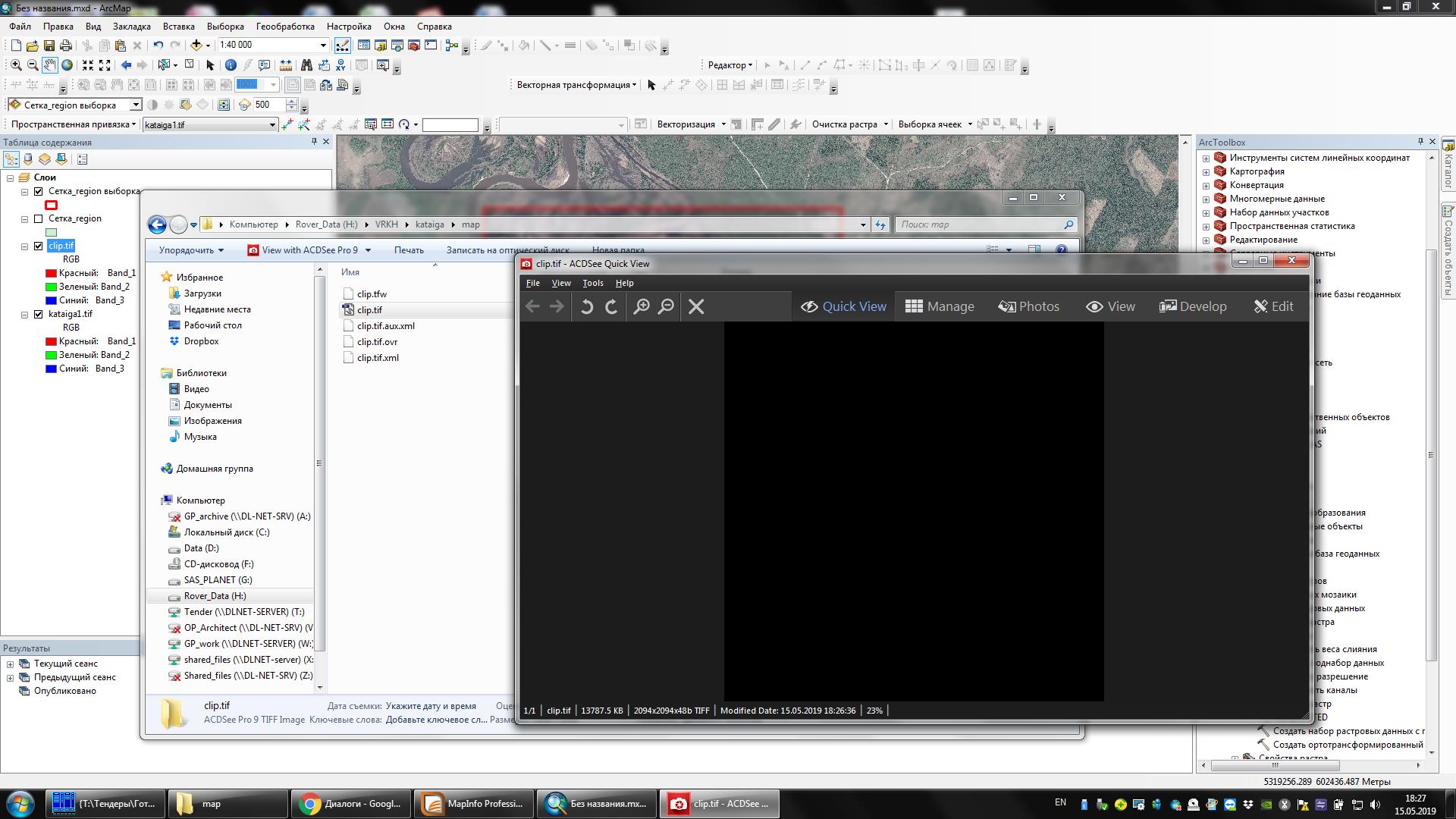Open the Find binoculars tool

tap(306, 65)
